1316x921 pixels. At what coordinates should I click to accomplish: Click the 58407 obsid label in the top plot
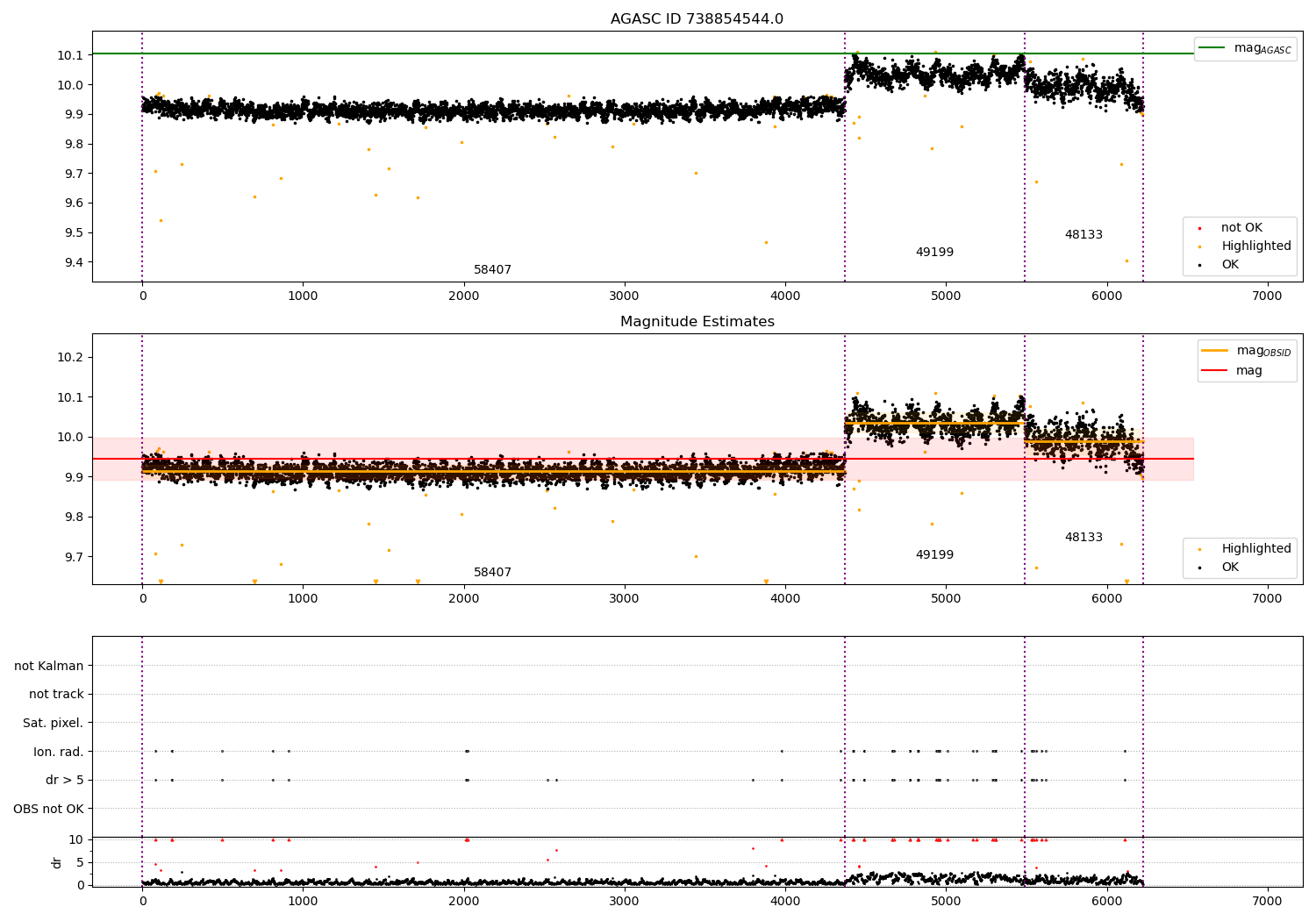tap(492, 269)
